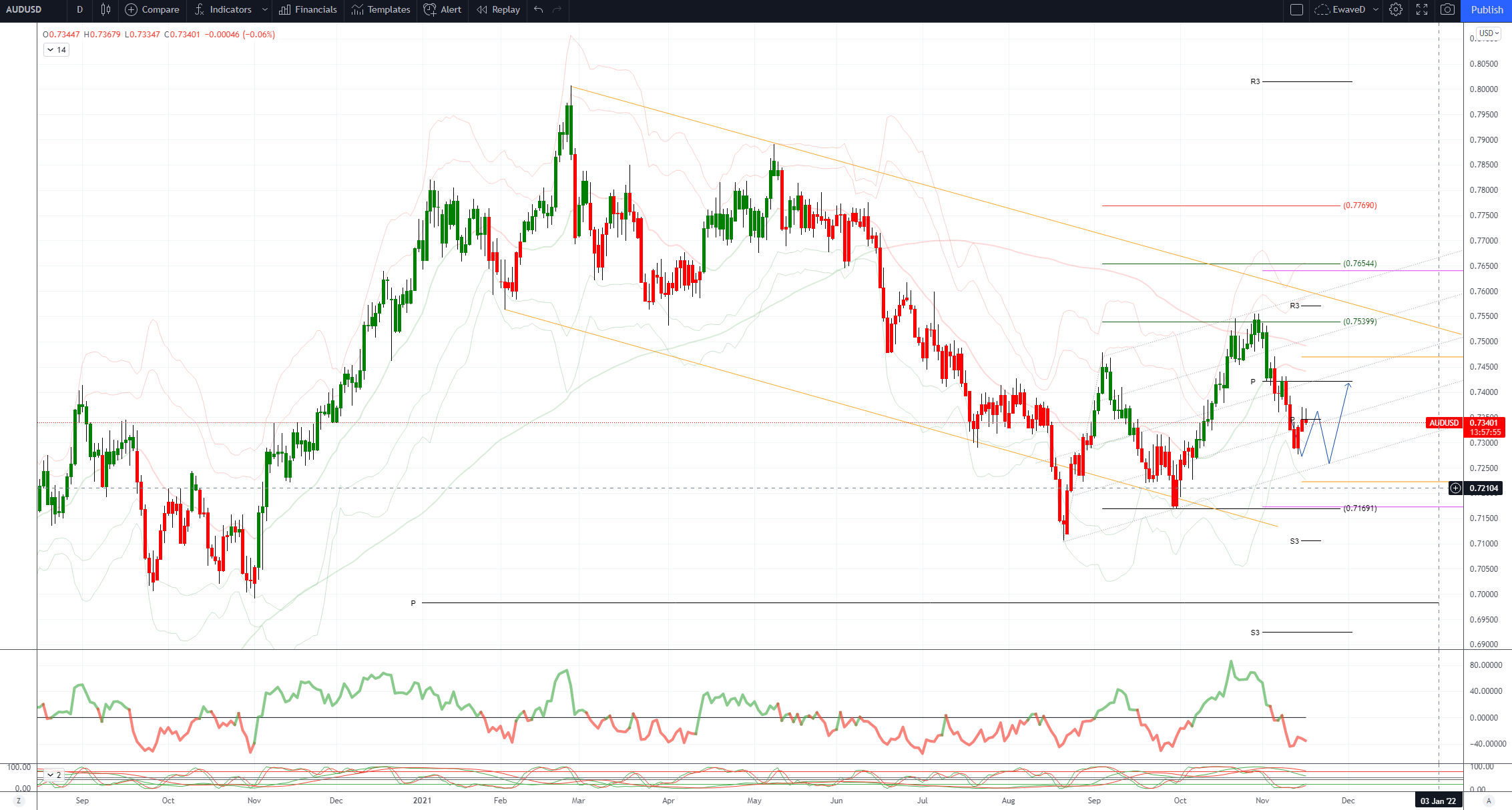Undo the last chart action
Image resolution: width=1512 pixels, height=810 pixels.
tap(539, 9)
